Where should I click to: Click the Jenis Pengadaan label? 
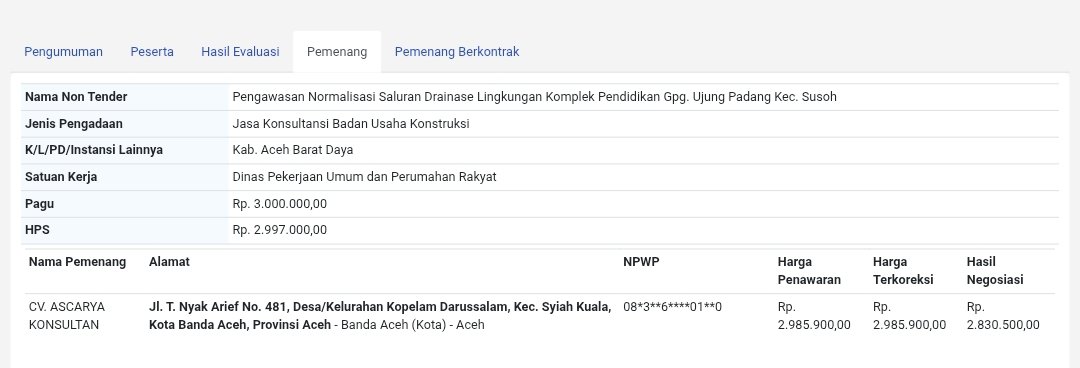(x=74, y=124)
